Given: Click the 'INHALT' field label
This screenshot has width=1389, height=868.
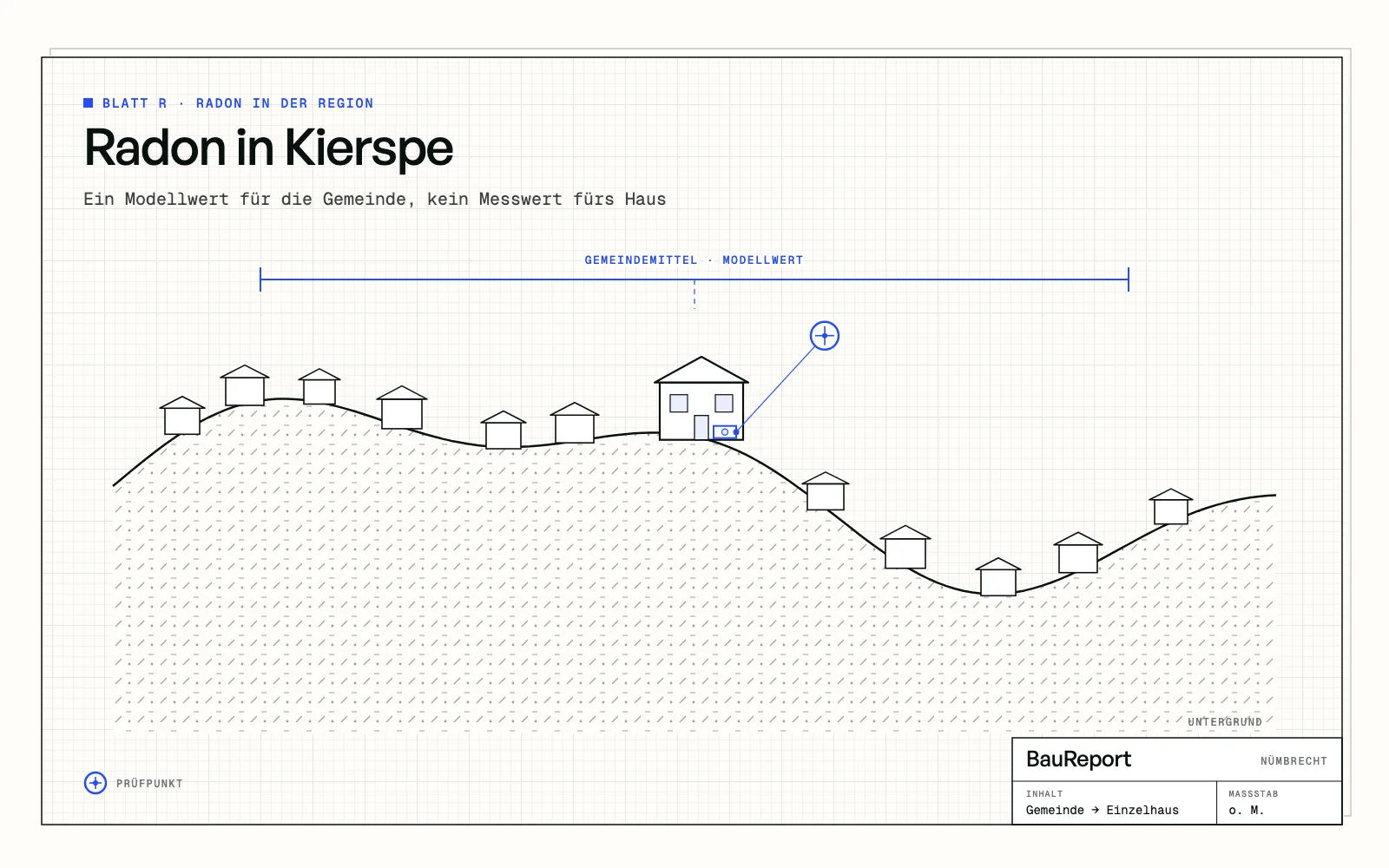Looking at the screenshot, I should pos(1044,793).
